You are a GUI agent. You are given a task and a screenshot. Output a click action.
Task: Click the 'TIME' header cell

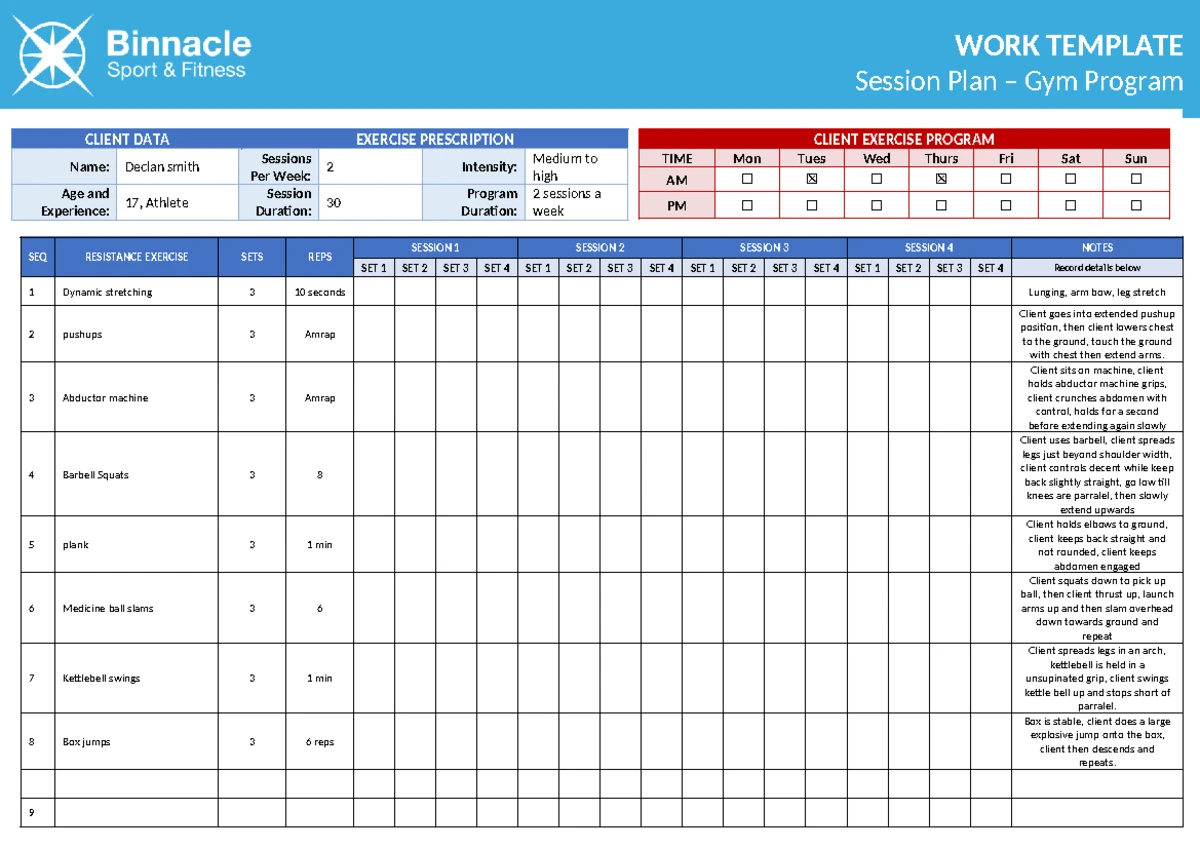pyautogui.click(x=677, y=158)
